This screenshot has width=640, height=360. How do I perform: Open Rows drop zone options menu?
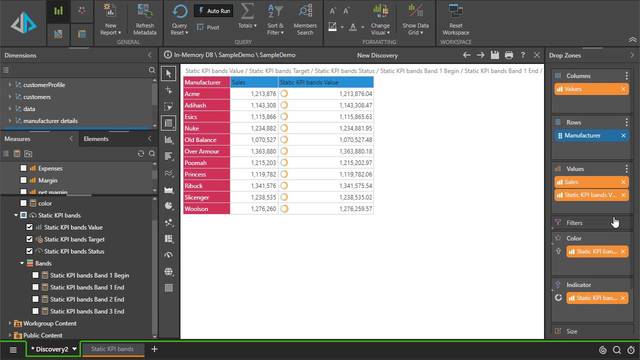tap(627, 122)
